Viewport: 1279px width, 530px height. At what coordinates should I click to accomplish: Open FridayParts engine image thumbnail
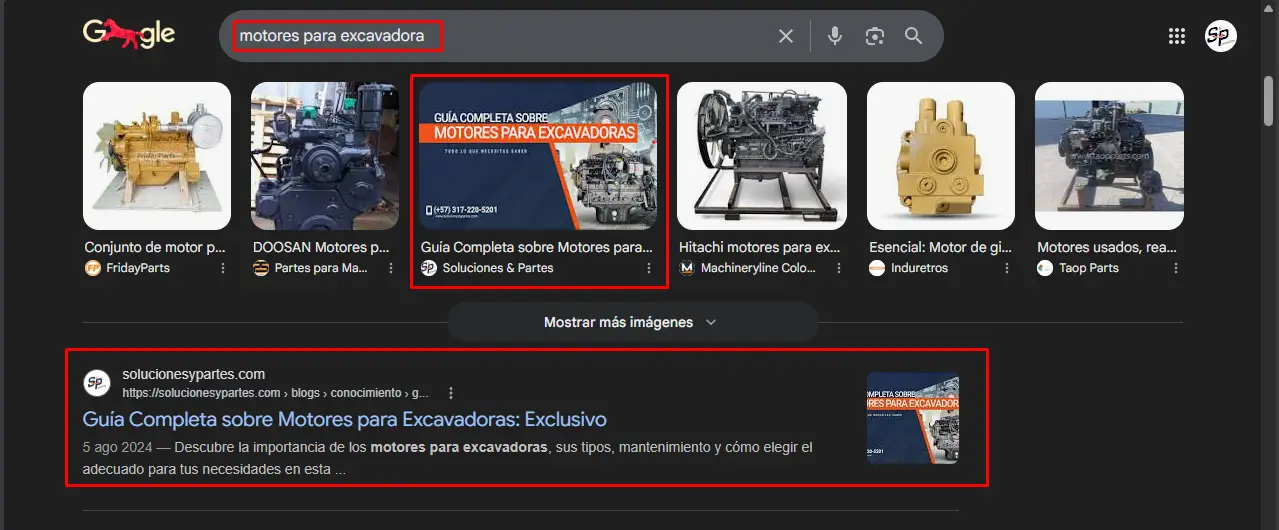(x=157, y=156)
